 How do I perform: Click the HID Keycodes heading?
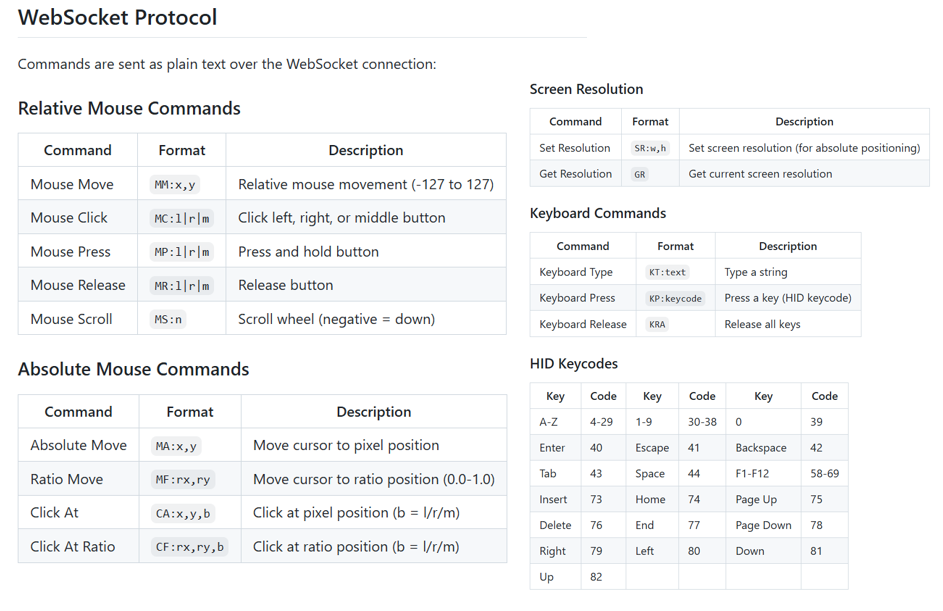[573, 363]
